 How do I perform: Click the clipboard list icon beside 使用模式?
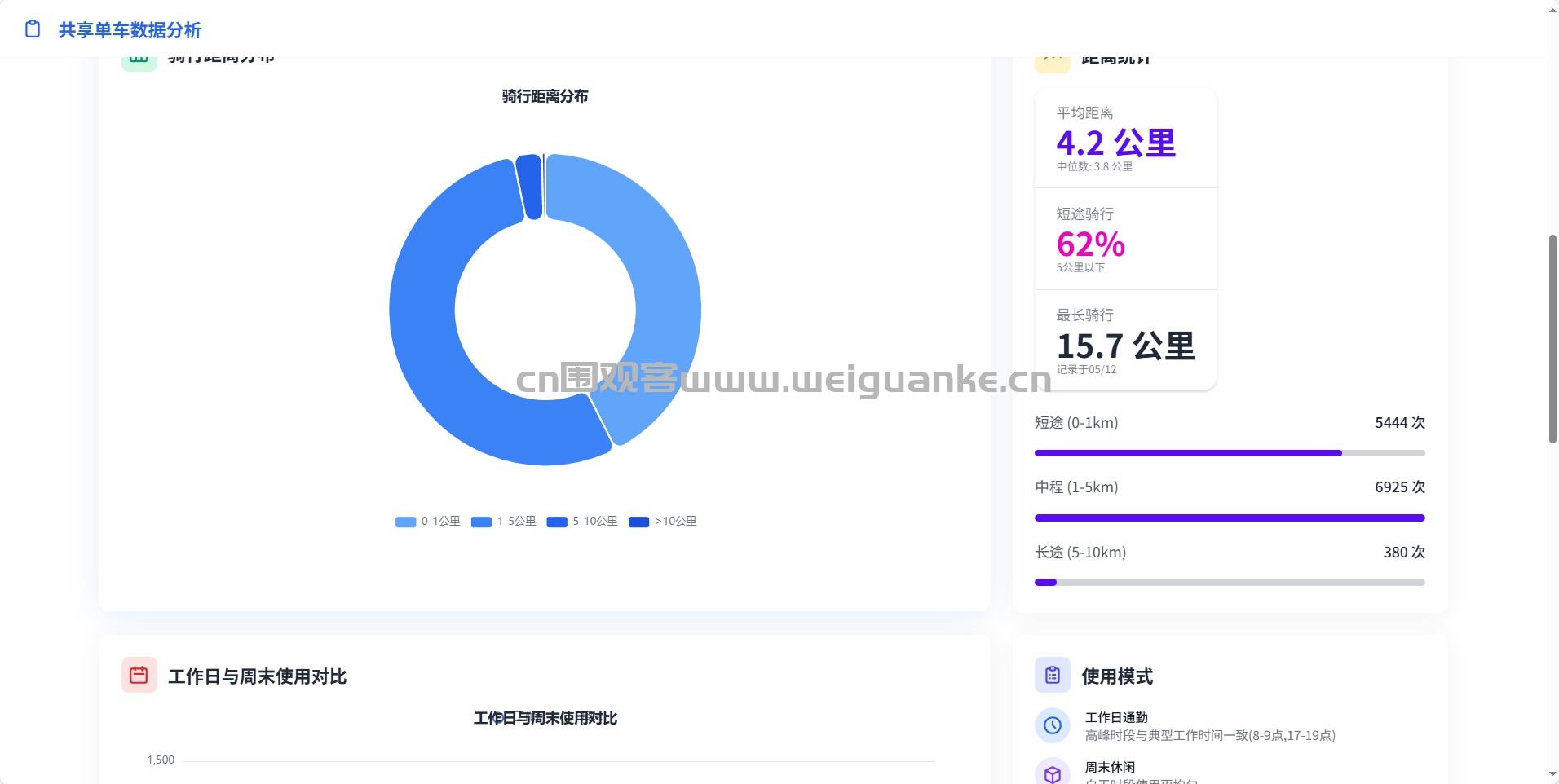point(1052,676)
